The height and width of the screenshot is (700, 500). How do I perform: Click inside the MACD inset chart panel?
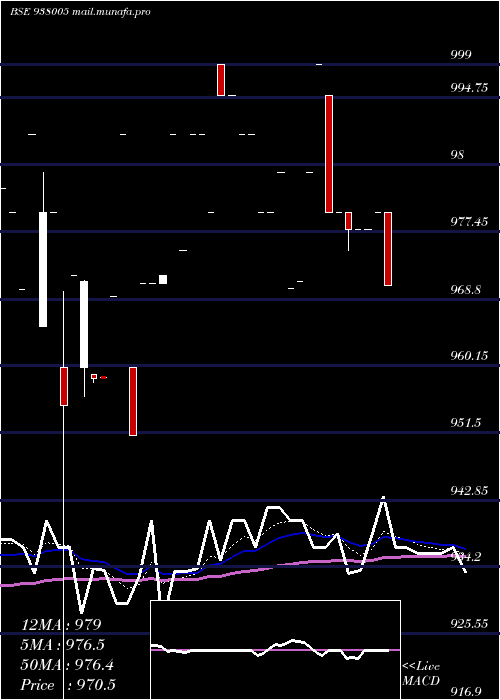275,650
